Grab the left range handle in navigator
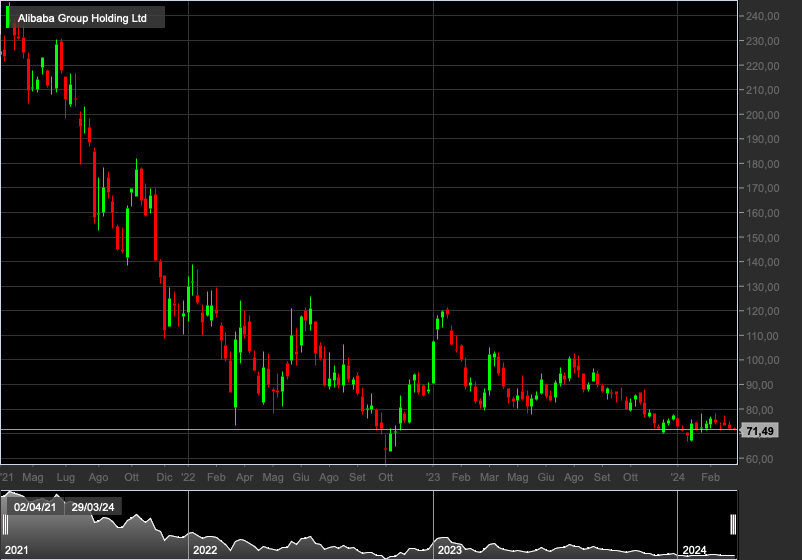The height and width of the screenshot is (560, 802). [5, 525]
